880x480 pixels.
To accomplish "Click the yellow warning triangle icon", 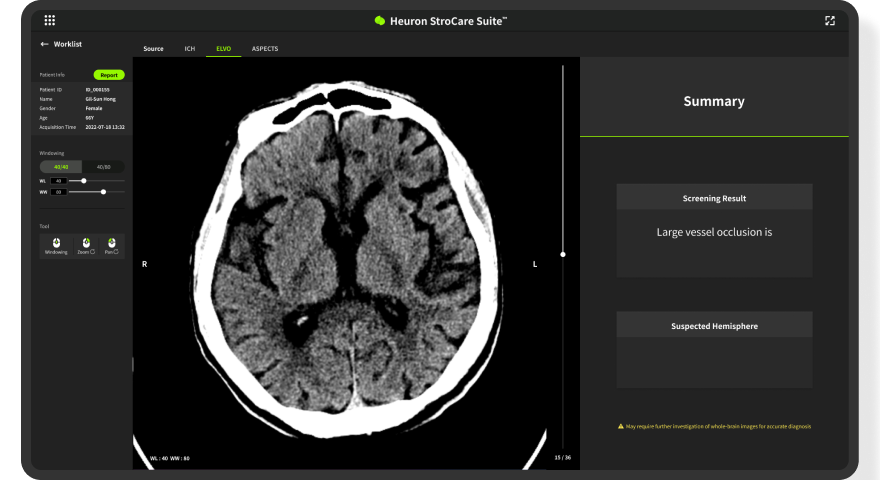I will (x=621, y=426).
